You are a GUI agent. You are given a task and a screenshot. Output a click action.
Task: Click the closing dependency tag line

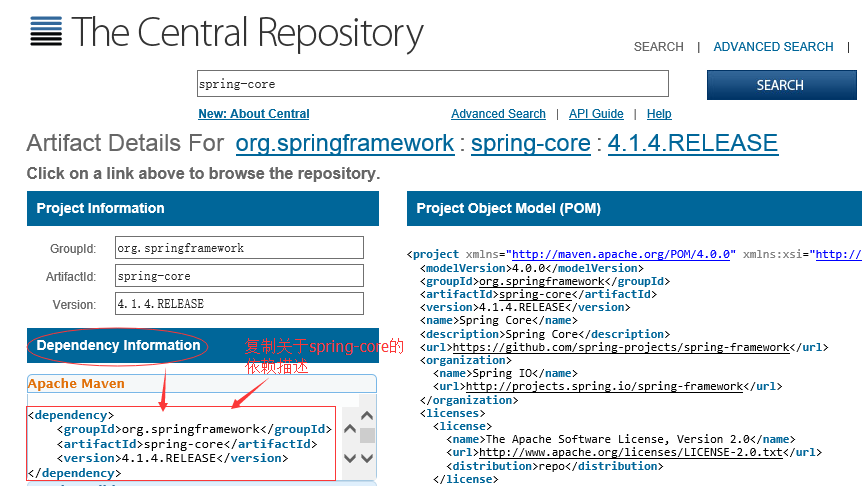74,473
